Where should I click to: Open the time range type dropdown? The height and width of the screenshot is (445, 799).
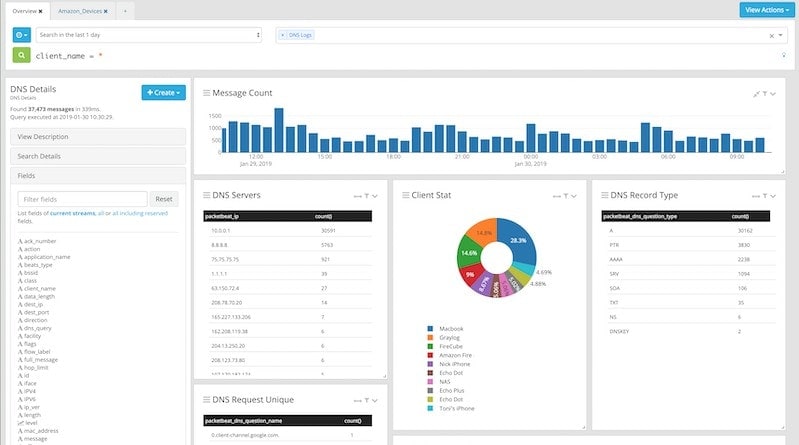tap(21, 35)
